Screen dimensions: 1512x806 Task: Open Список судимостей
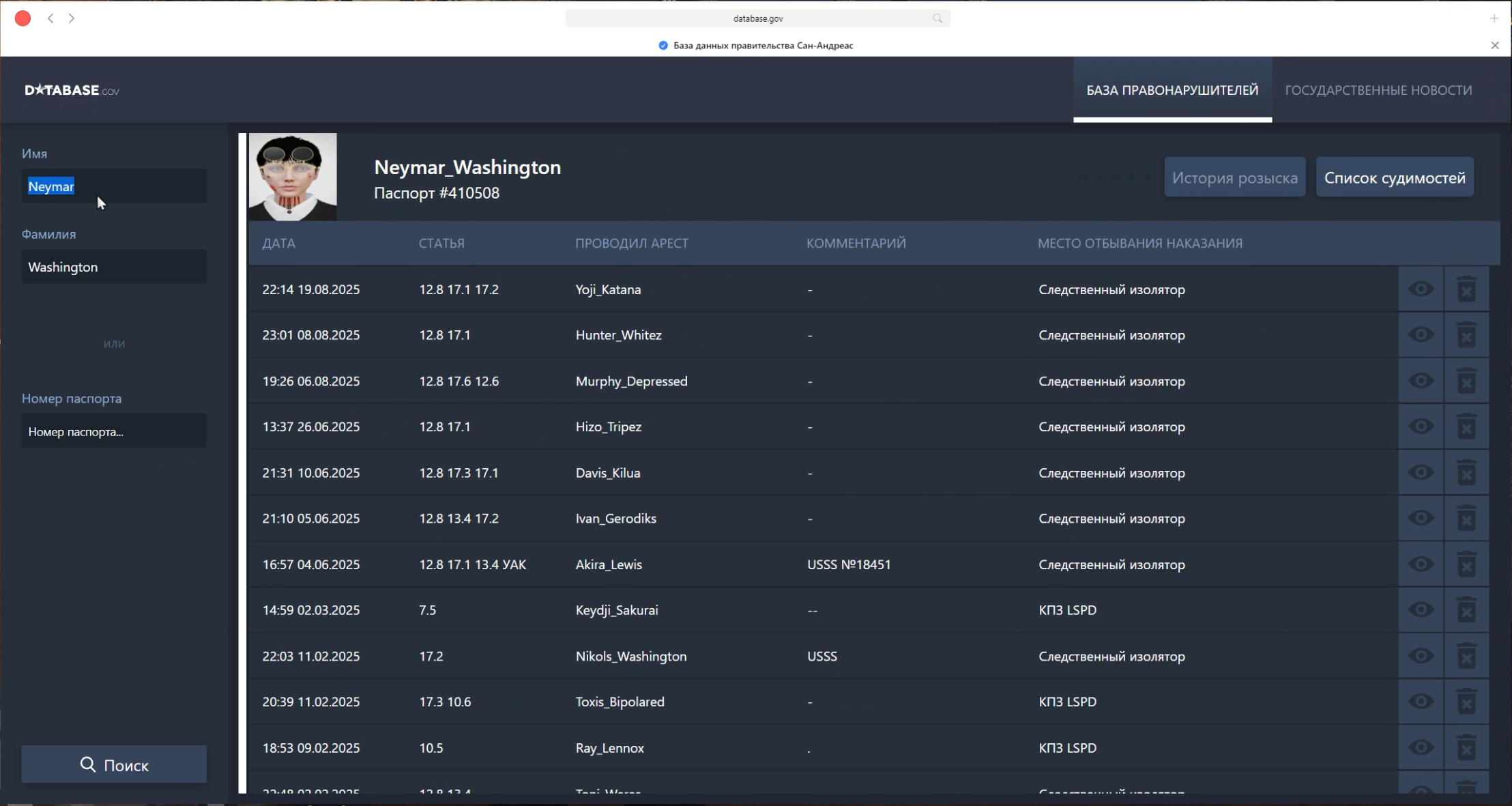1394,177
